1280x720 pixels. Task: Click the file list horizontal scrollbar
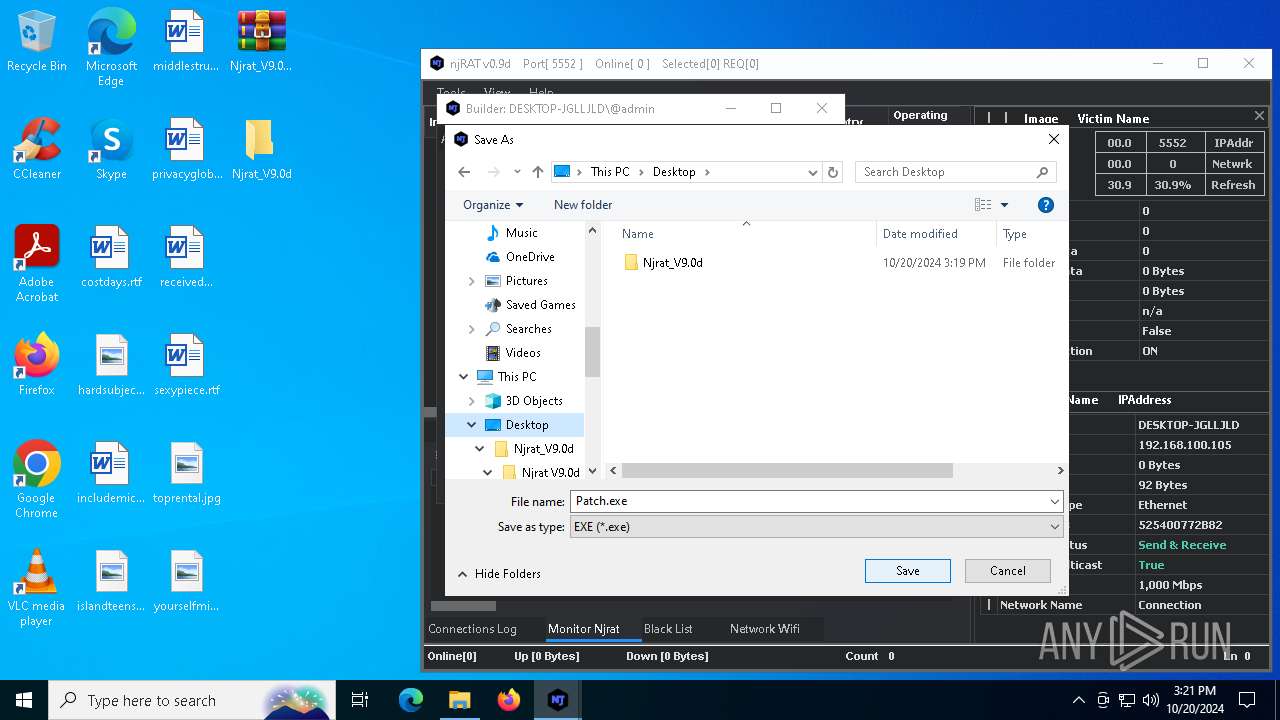pos(787,470)
